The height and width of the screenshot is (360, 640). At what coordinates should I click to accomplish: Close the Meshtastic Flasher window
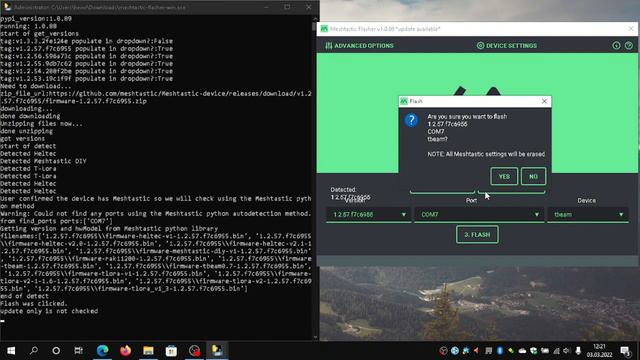click(x=631, y=29)
